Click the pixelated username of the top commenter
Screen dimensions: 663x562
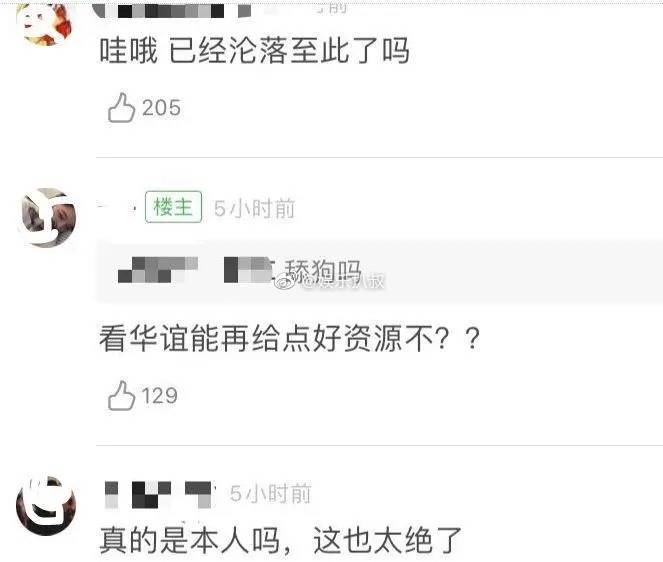tap(171, 11)
